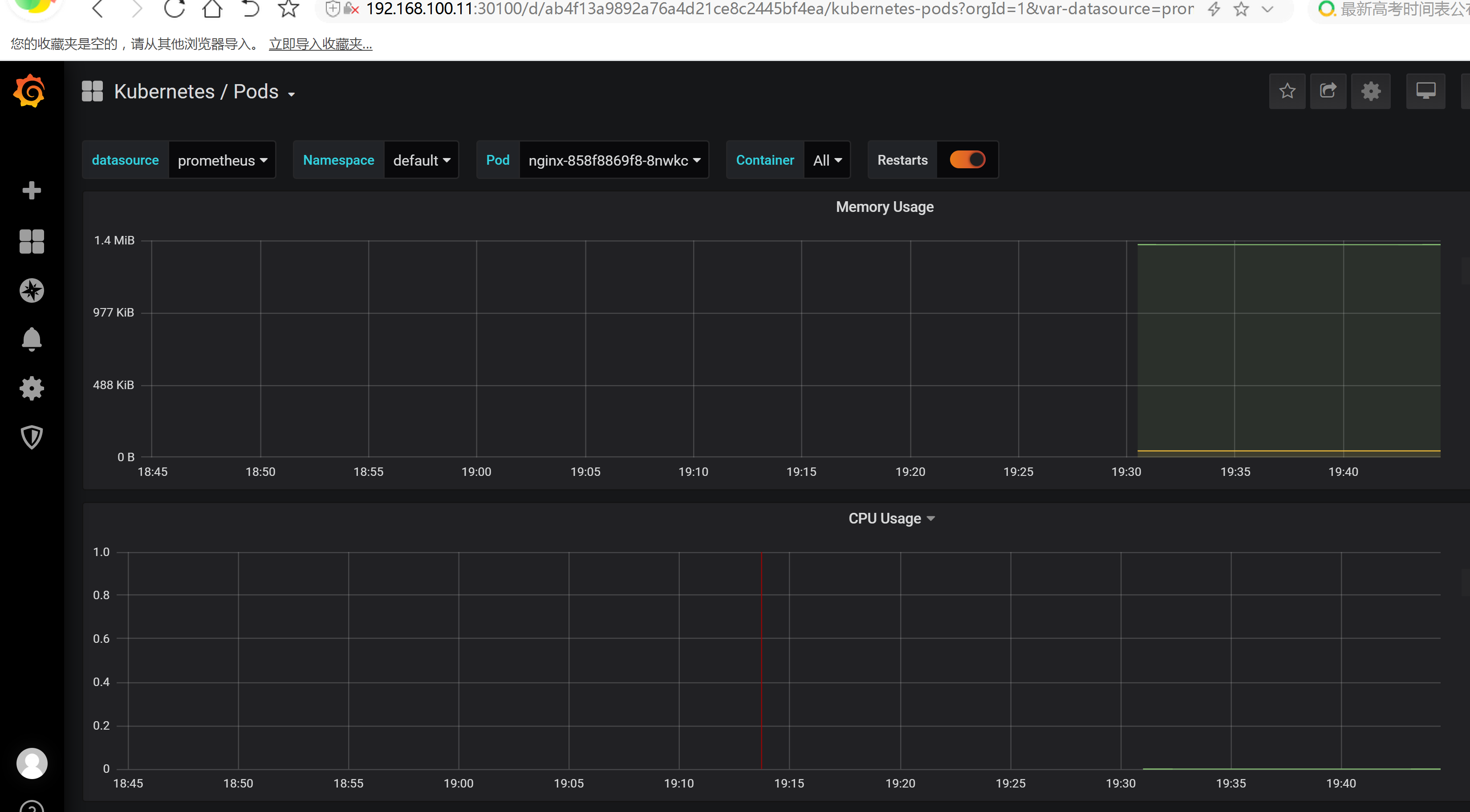
Task: Open the Dashboards grid icon in sidebar
Action: click(x=32, y=241)
